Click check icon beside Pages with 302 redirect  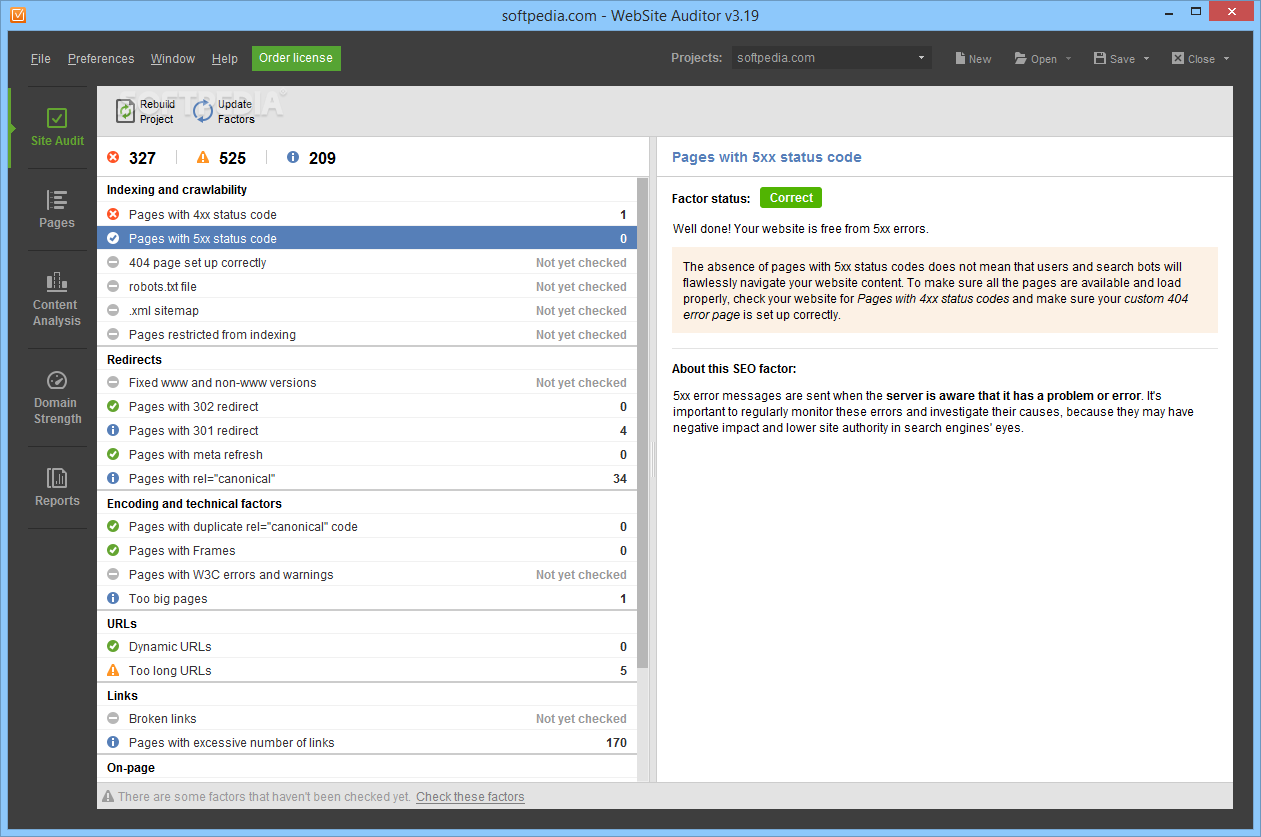coord(113,406)
